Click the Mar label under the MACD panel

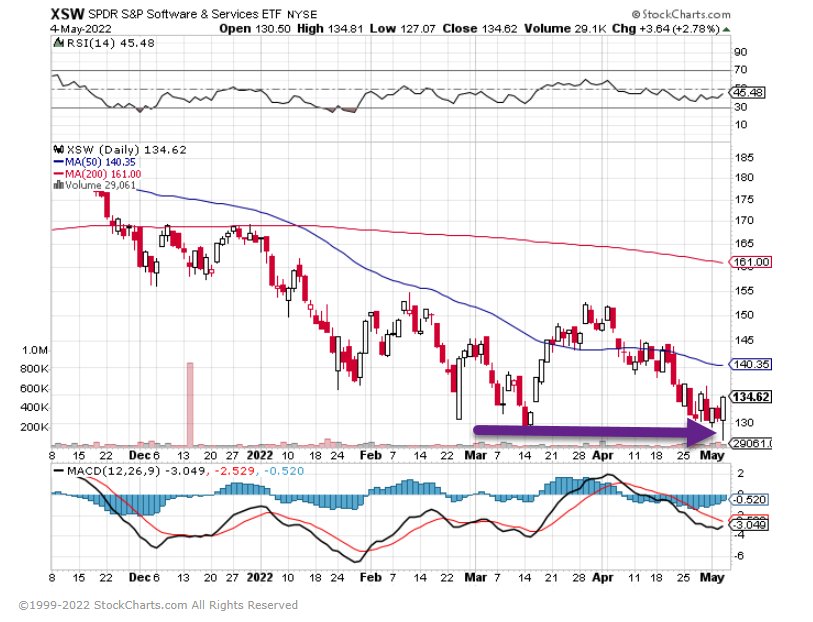pos(475,577)
